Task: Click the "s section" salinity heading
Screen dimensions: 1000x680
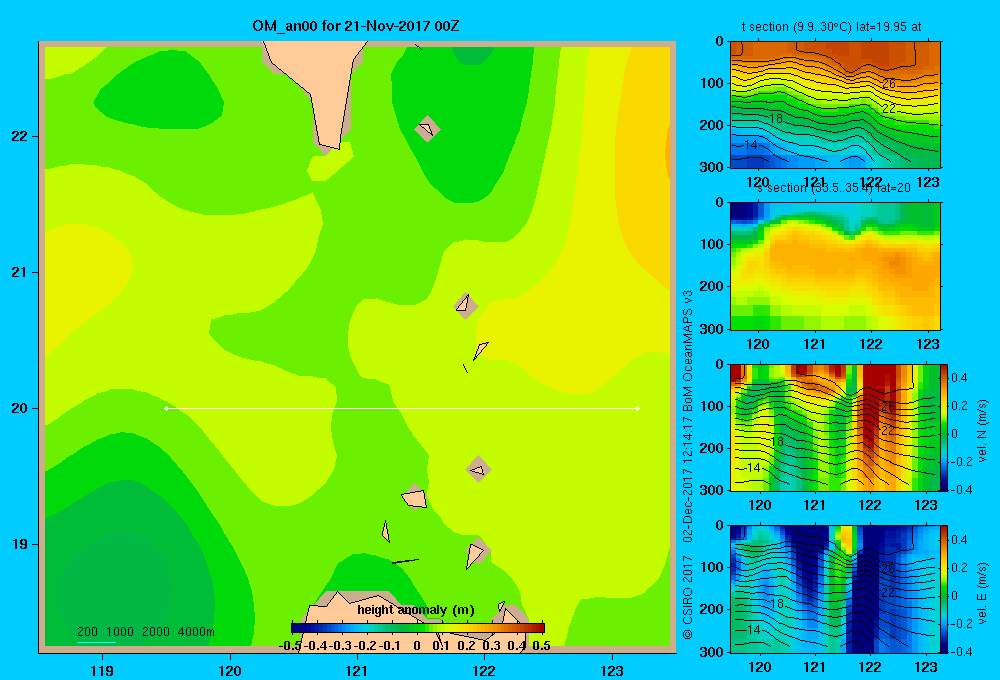Action: point(833,188)
